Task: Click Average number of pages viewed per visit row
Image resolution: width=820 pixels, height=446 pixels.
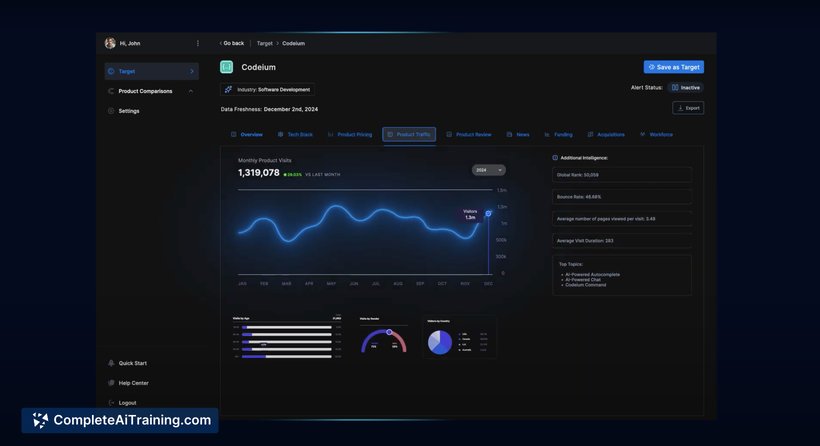Action: pyautogui.click(x=622, y=219)
